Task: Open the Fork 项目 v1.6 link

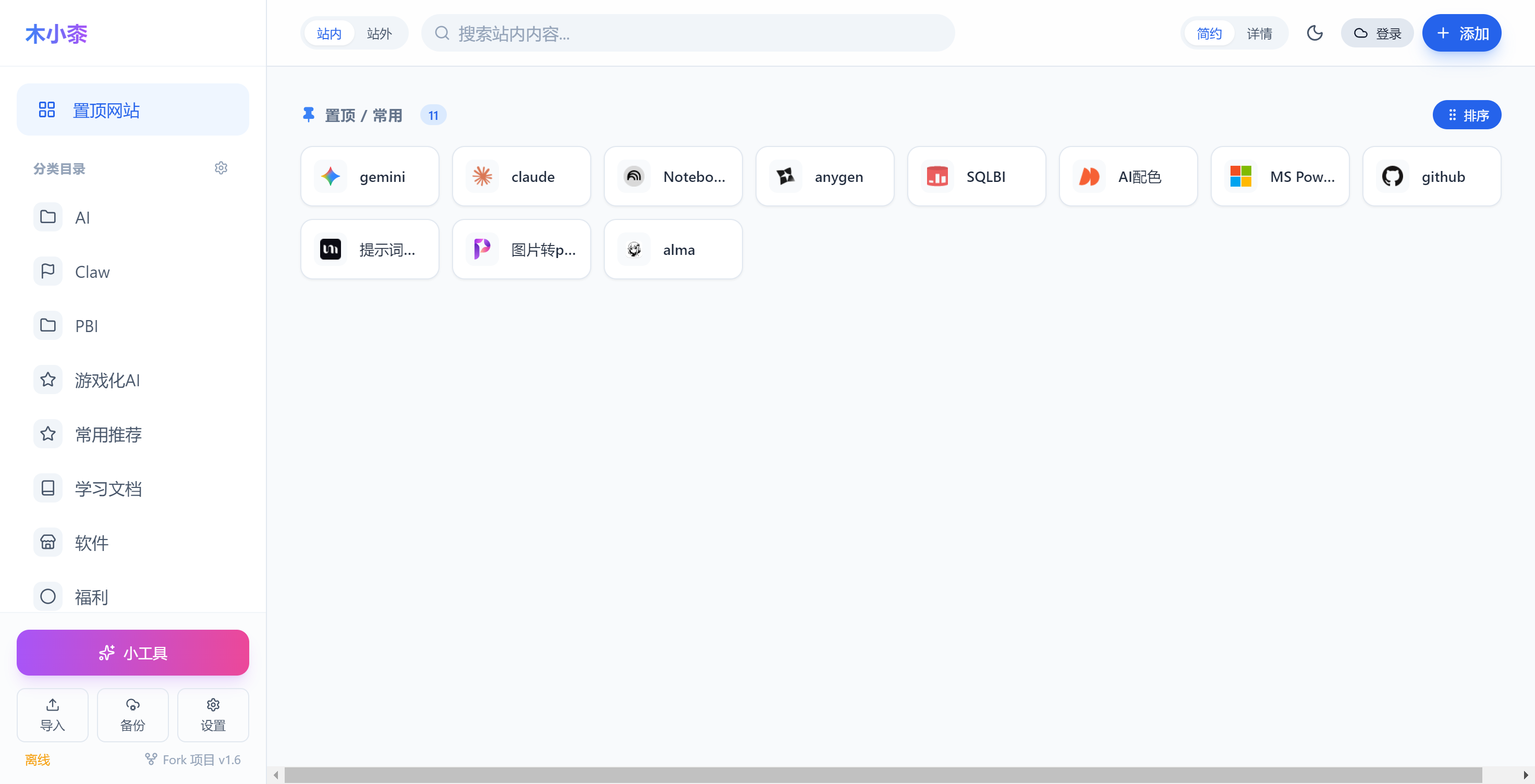Action: pyautogui.click(x=193, y=759)
